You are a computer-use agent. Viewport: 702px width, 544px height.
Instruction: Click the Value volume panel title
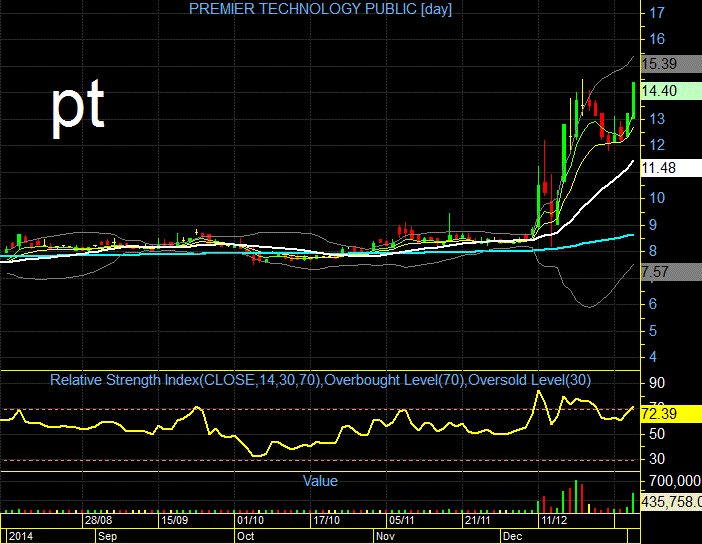320,481
